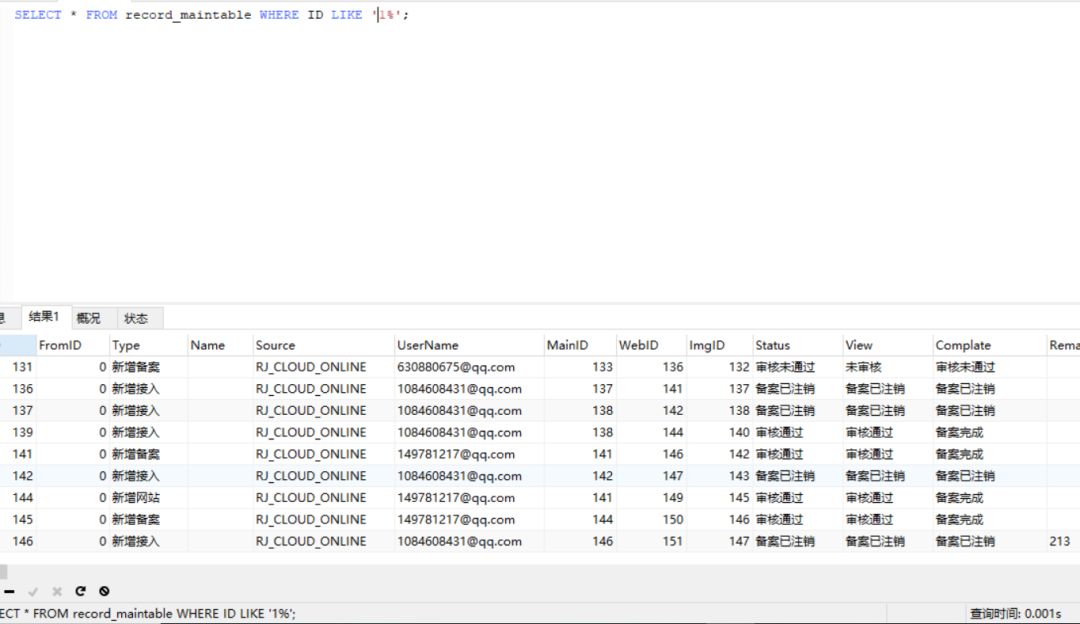
Task: Select the 630880675@qq.com UserName cell
Action: click(x=469, y=367)
